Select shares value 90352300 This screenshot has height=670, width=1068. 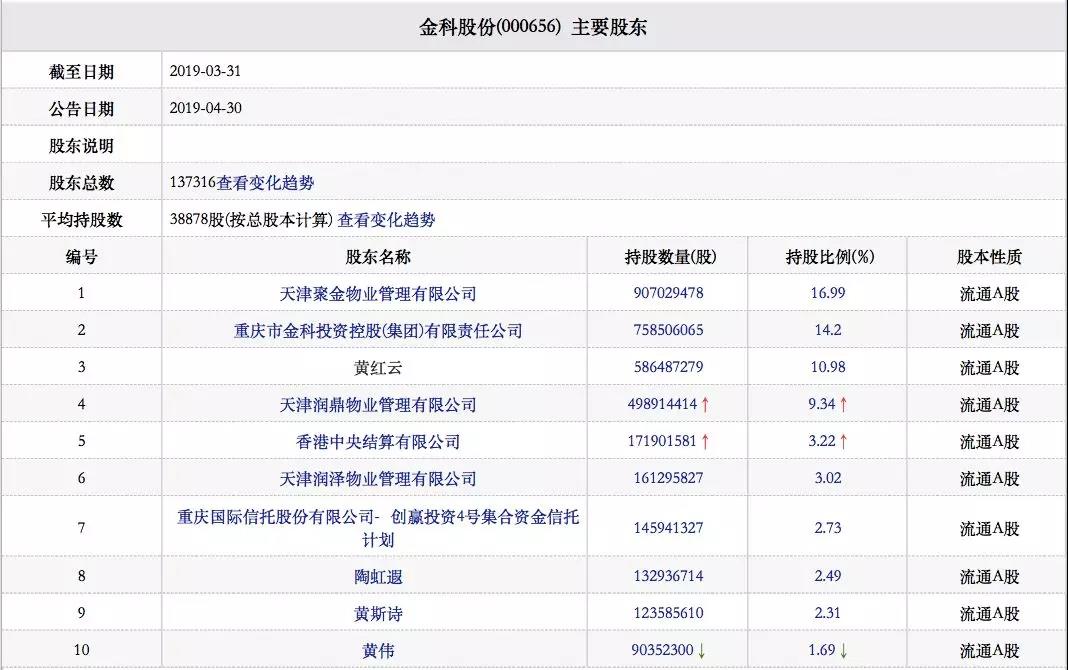click(662, 650)
